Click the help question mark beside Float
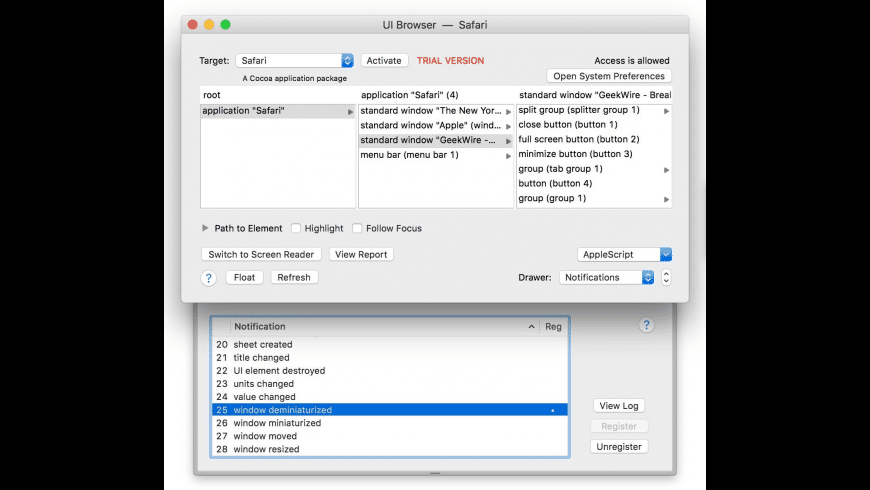Image resolution: width=870 pixels, height=490 pixels. [209, 278]
